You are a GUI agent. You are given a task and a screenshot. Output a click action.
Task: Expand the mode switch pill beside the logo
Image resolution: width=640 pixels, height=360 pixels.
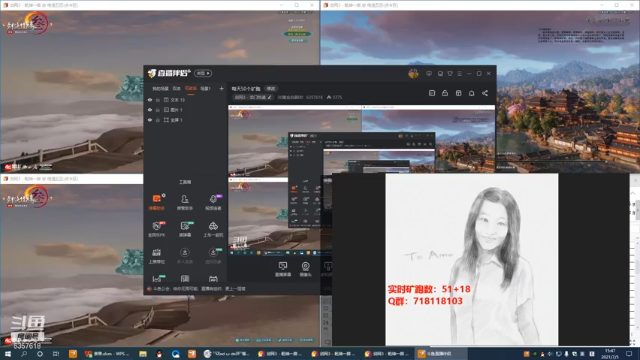point(203,73)
